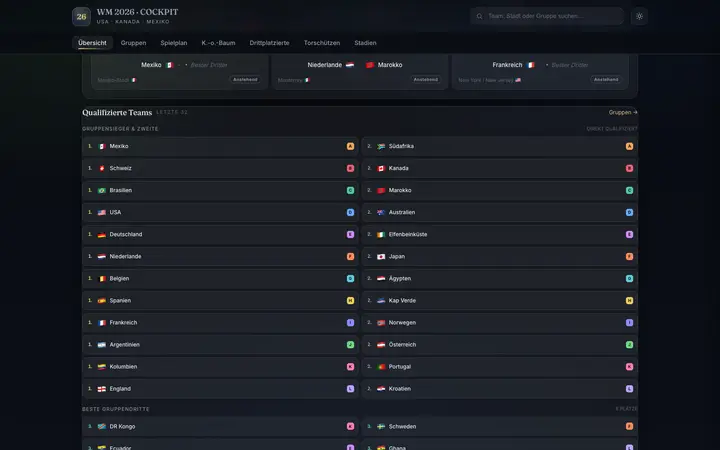Click the Mexiko flag in team list
Viewport: 720px width, 450px height.
(102, 146)
